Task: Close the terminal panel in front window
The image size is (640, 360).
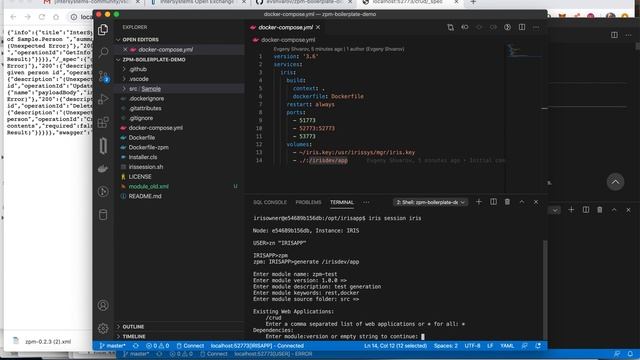Action: coord(536,202)
